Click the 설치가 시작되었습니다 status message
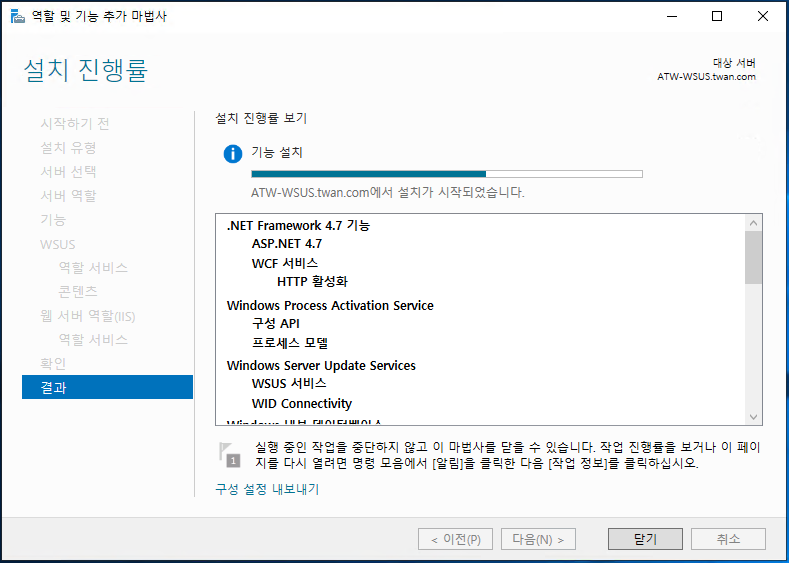Screen dimensions: 789x563 pyautogui.click(x=388, y=193)
